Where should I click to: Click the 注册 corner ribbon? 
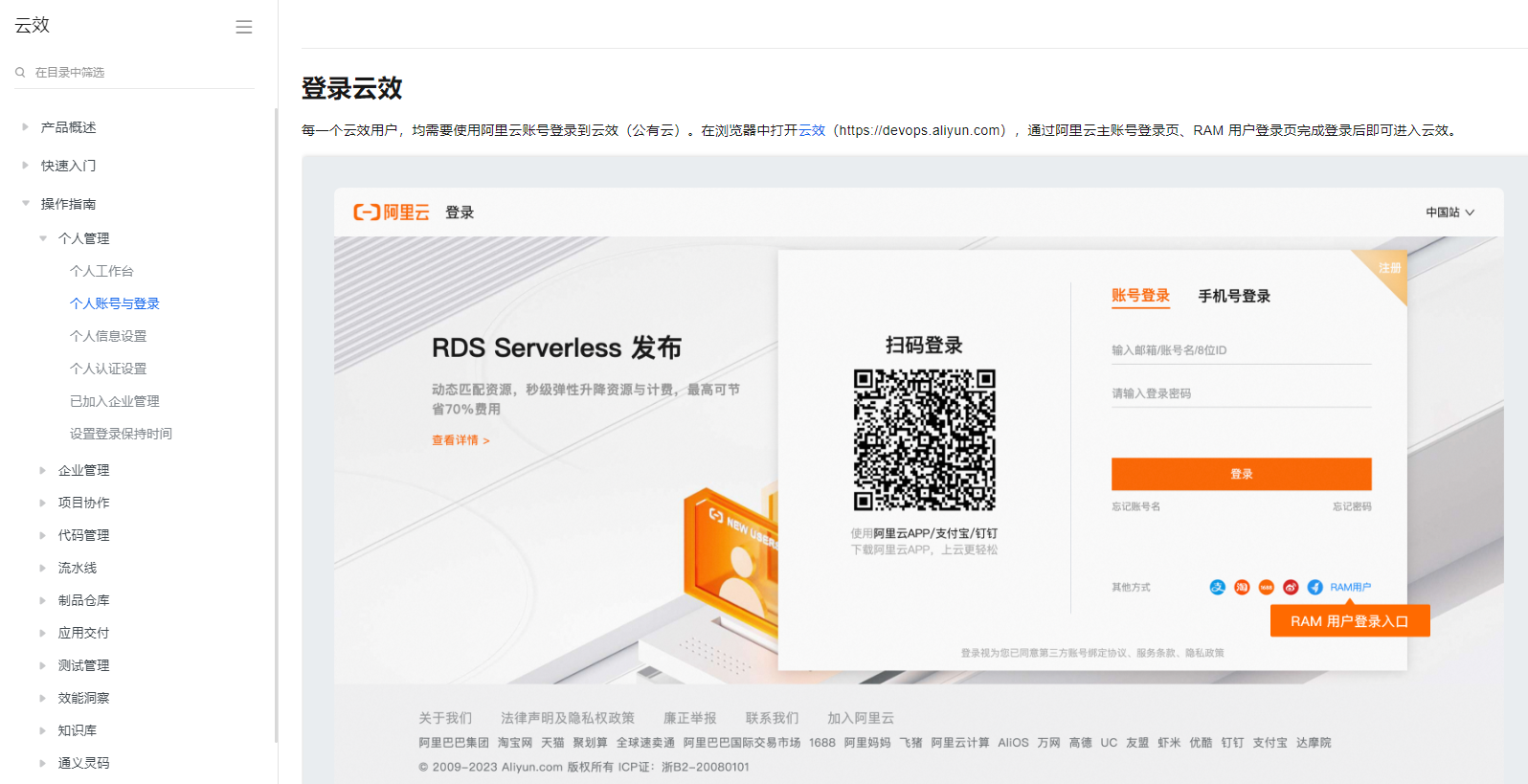coord(1389,267)
